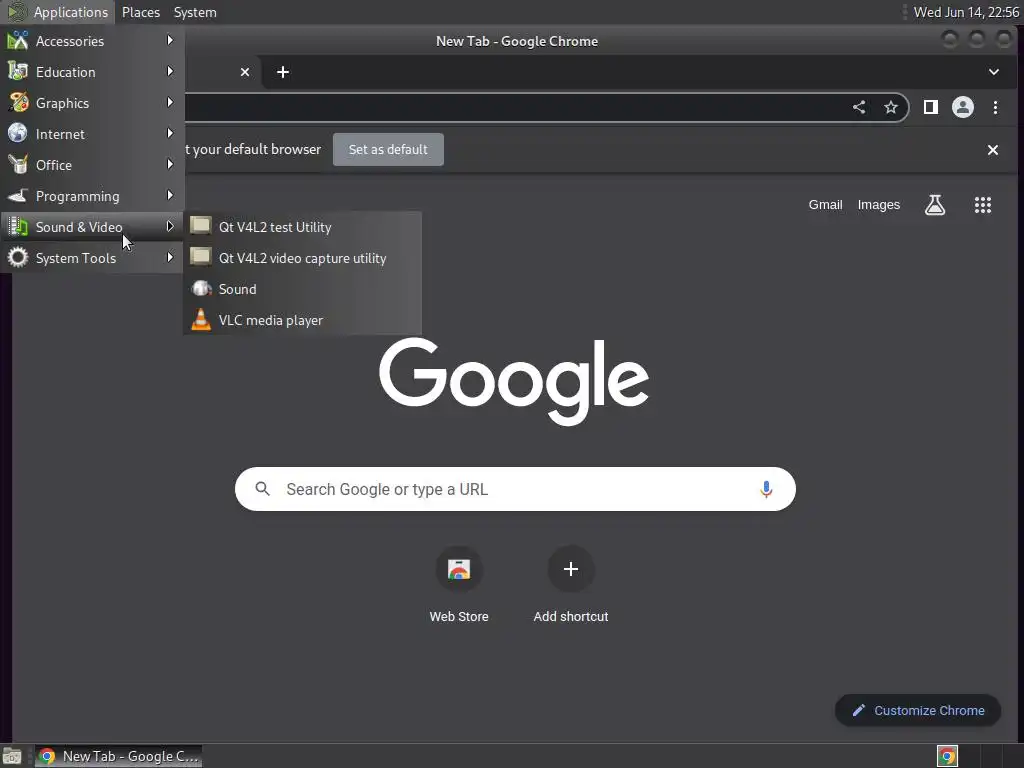The width and height of the screenshot is (1024, 768).
Task: Open the System Tools submenu
Action: (x=91, y=258)
